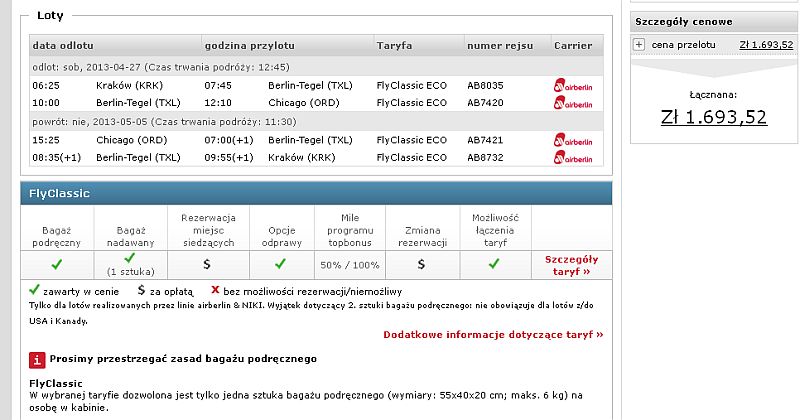Viewport: 800px width, 420px height.
Task: Click the airberlin logo for flight AB8035
Action: [573, 85]
